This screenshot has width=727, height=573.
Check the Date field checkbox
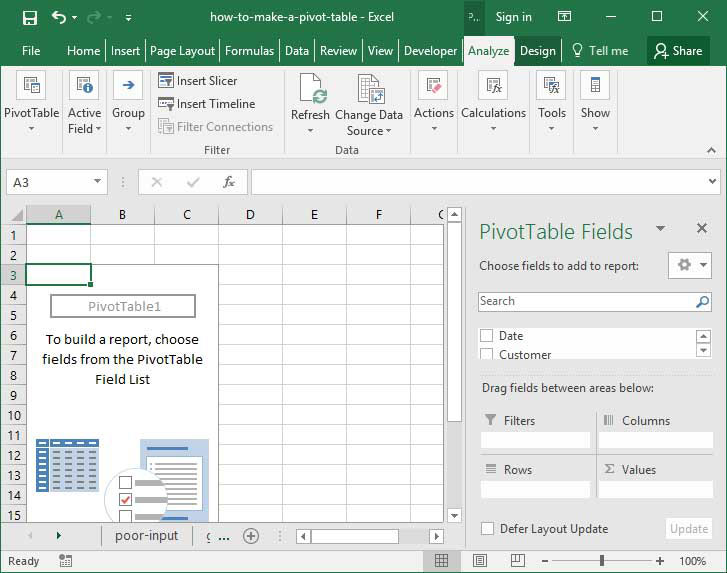point(486,336)
